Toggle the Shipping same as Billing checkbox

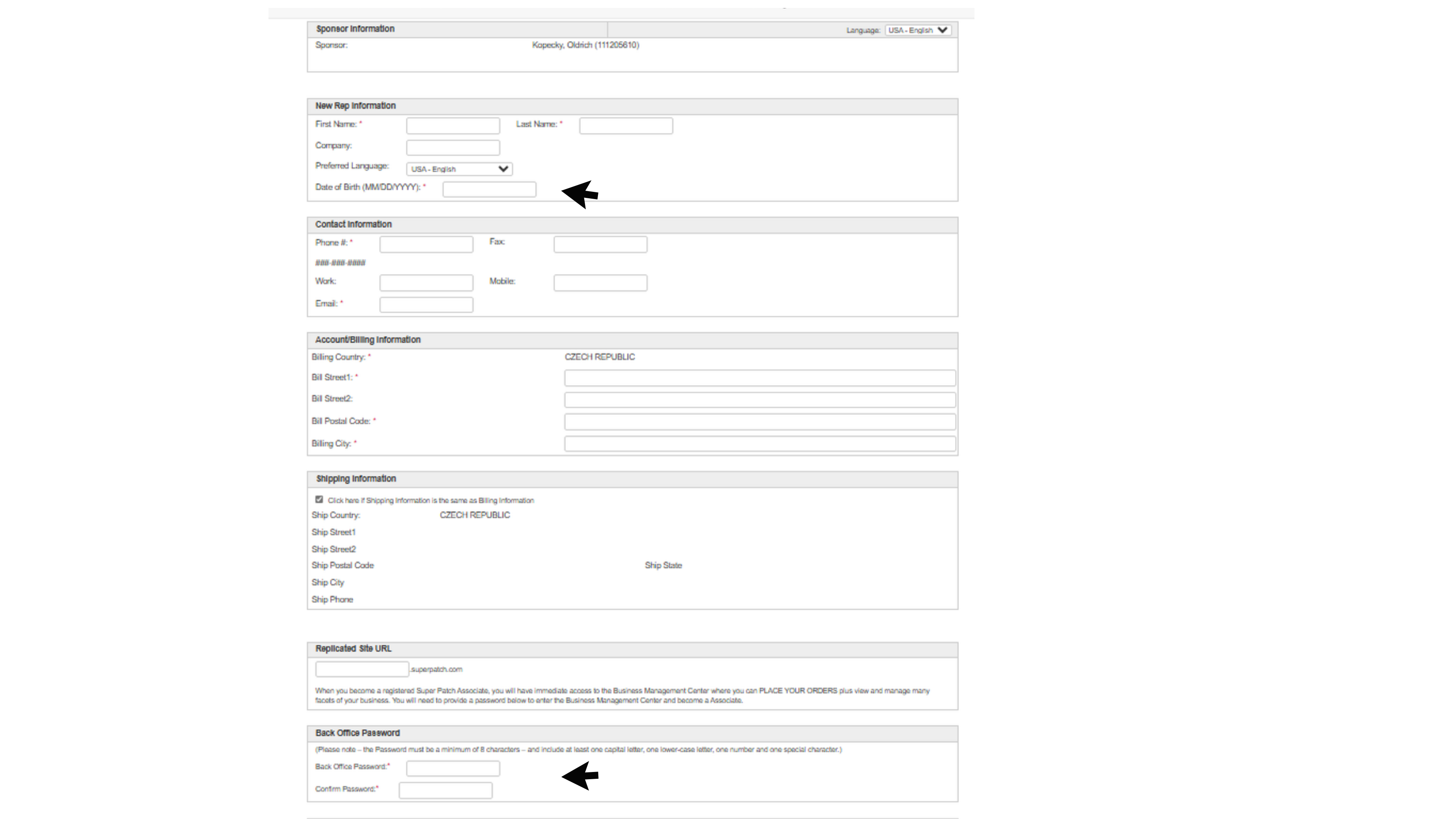coord(319,500)
